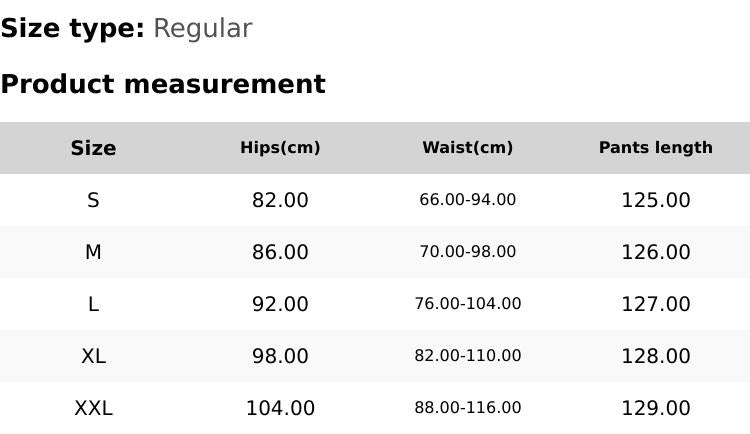Click the 104.00 hips value

[x=280, y=408]
